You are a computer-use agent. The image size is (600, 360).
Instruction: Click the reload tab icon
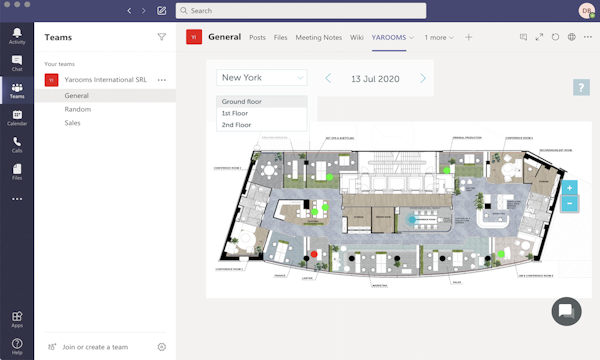point(555,37)
